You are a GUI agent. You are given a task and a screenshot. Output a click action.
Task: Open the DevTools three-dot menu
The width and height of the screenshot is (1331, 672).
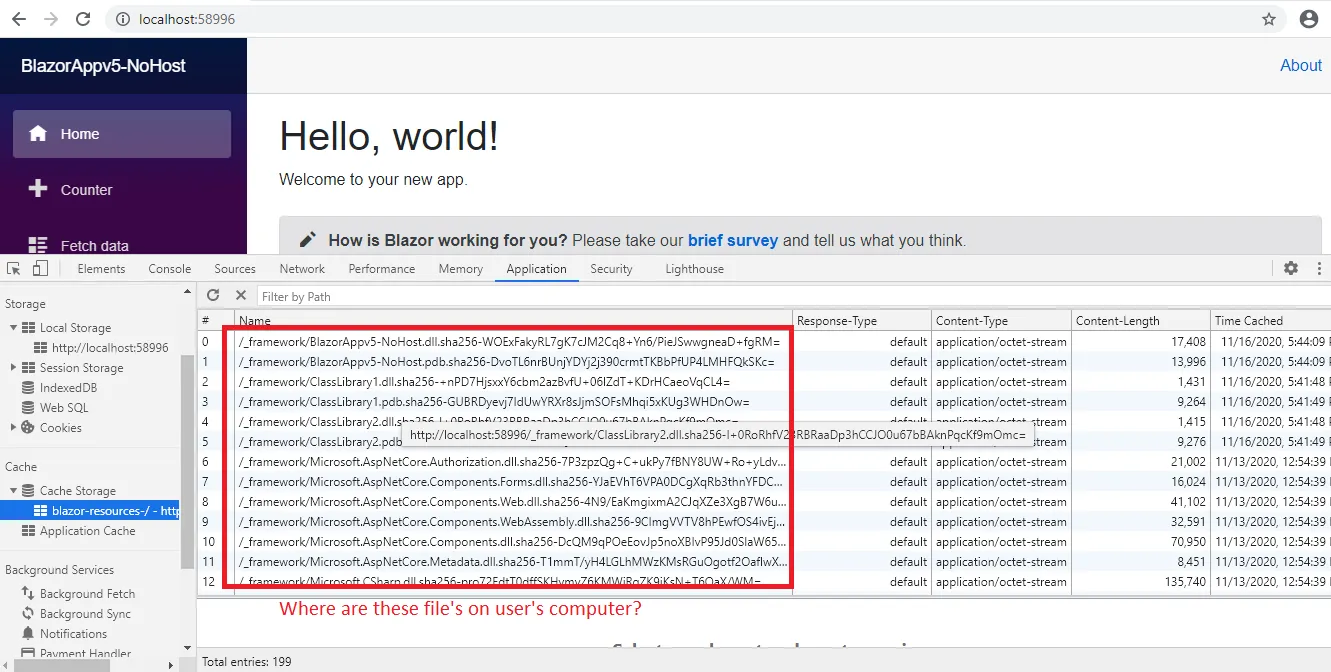[x=1320, y=268]
